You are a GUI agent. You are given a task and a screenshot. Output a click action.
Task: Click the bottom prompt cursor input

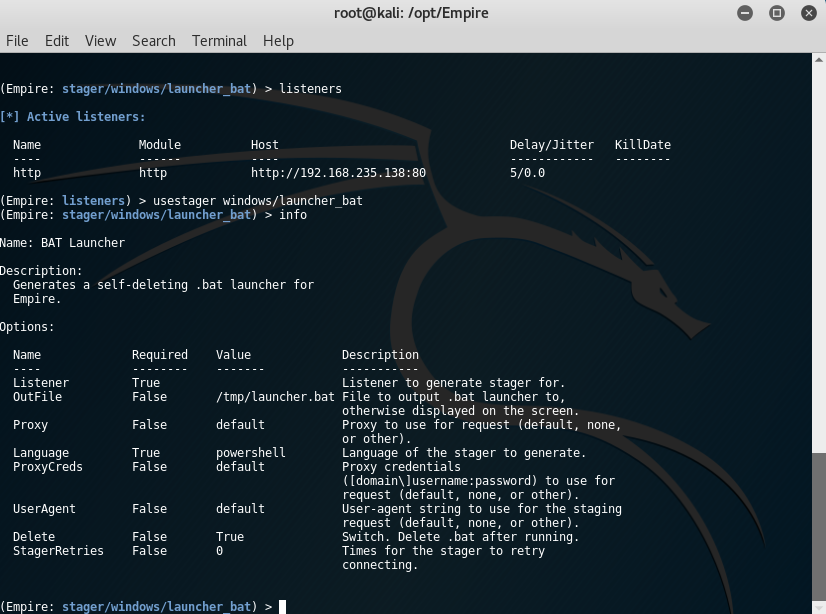pos(282,607)
